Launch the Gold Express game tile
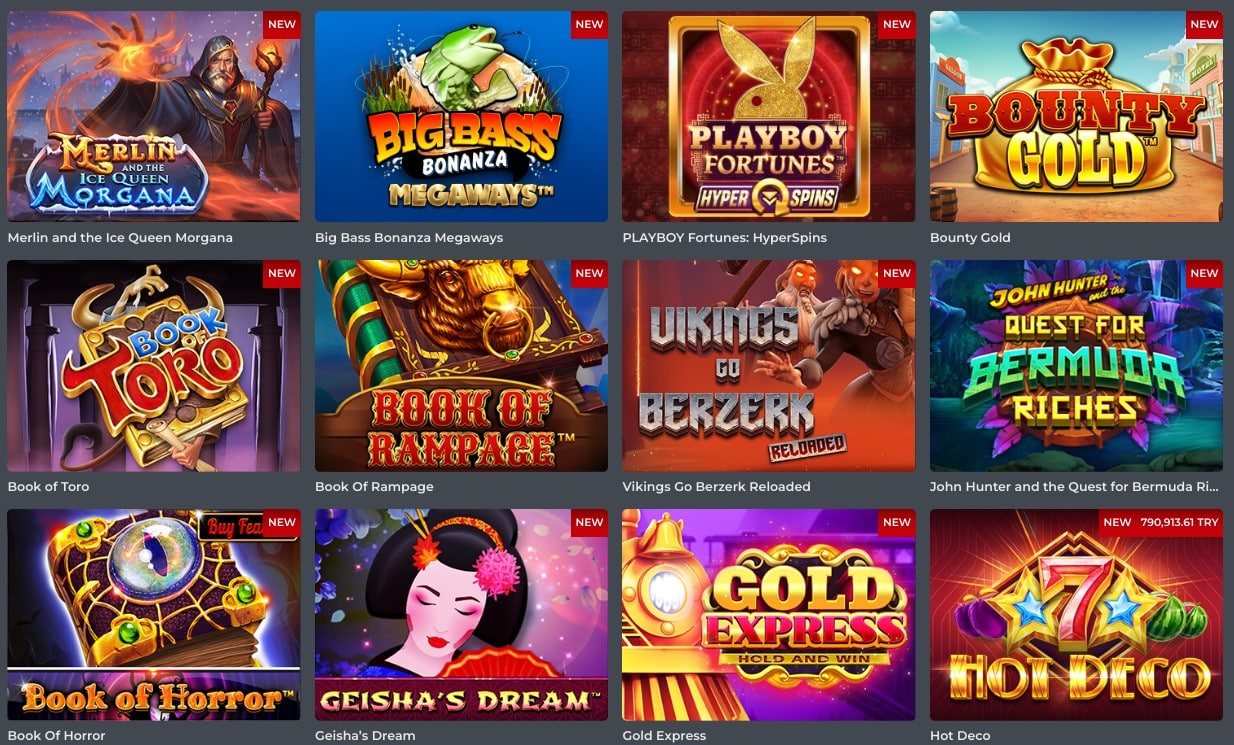This screenshot has width=1234, height=745. click(x=768, y=615)
